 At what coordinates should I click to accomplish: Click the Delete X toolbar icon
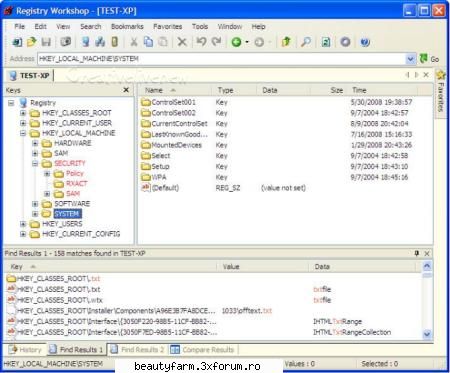(x=182, y=42)
